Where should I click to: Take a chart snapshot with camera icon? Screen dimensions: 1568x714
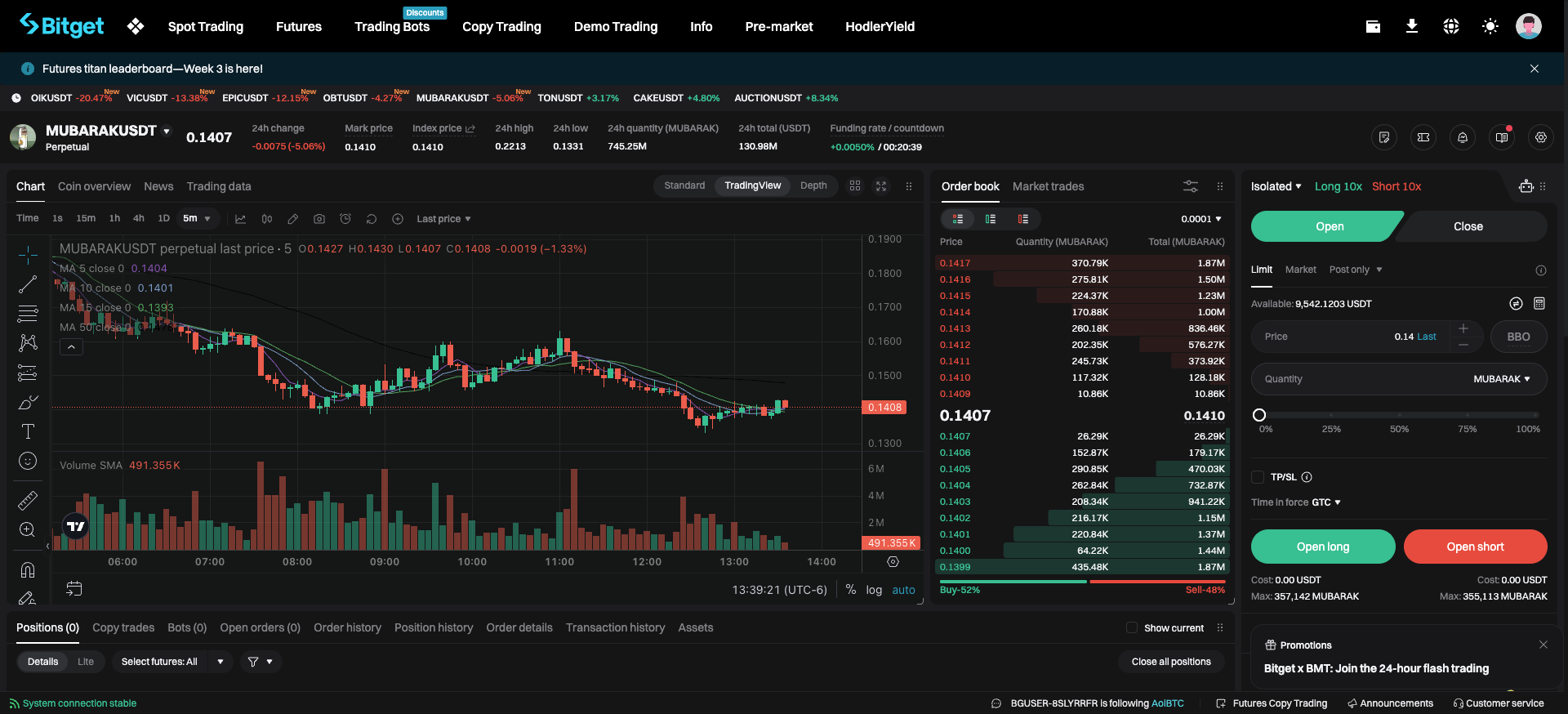pos(319,219)
